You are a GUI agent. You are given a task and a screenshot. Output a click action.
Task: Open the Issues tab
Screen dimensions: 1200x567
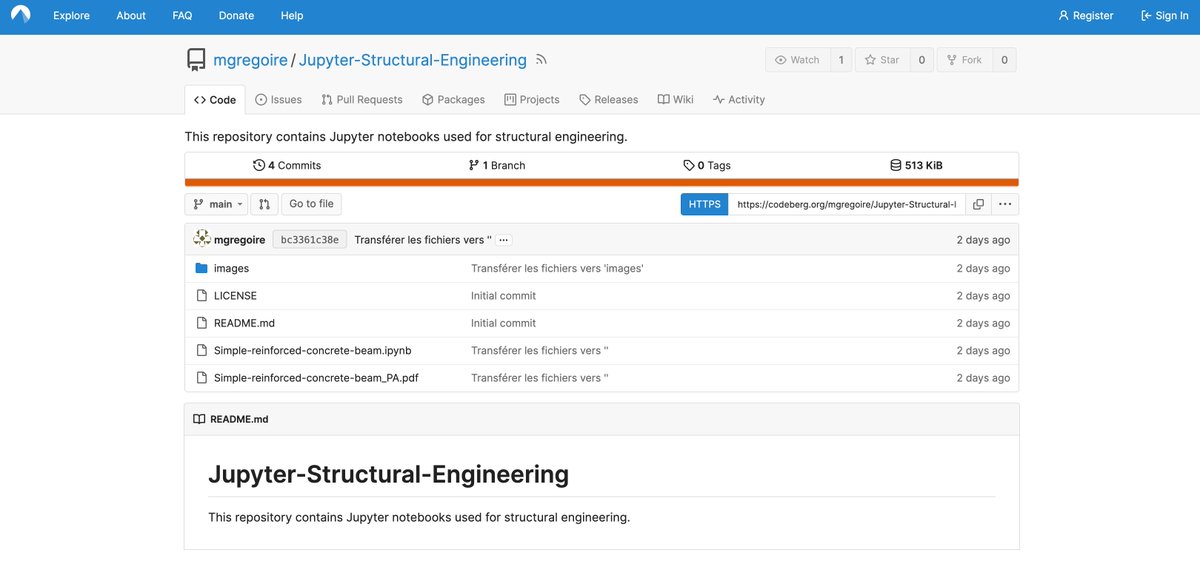(278, 100)
